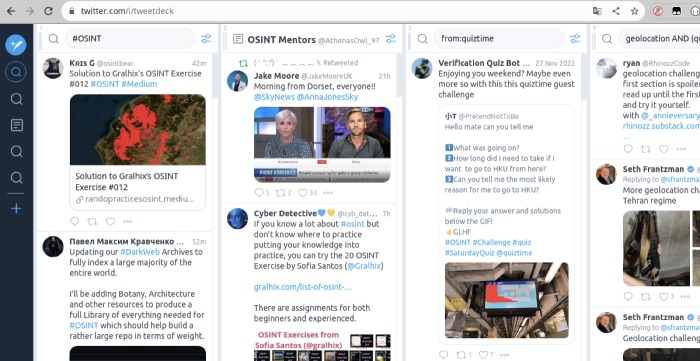Like the Verification Quiz Bot tweet
Viewport: 700px width, 361px height.
[x=483, y=355]
